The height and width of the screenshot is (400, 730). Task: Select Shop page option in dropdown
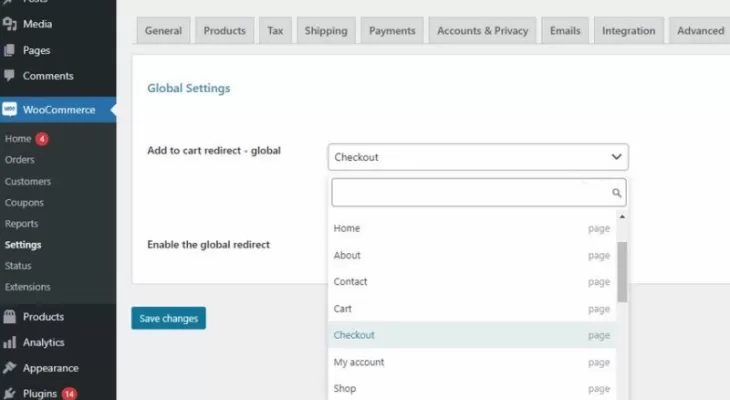(x=472, y=388)
